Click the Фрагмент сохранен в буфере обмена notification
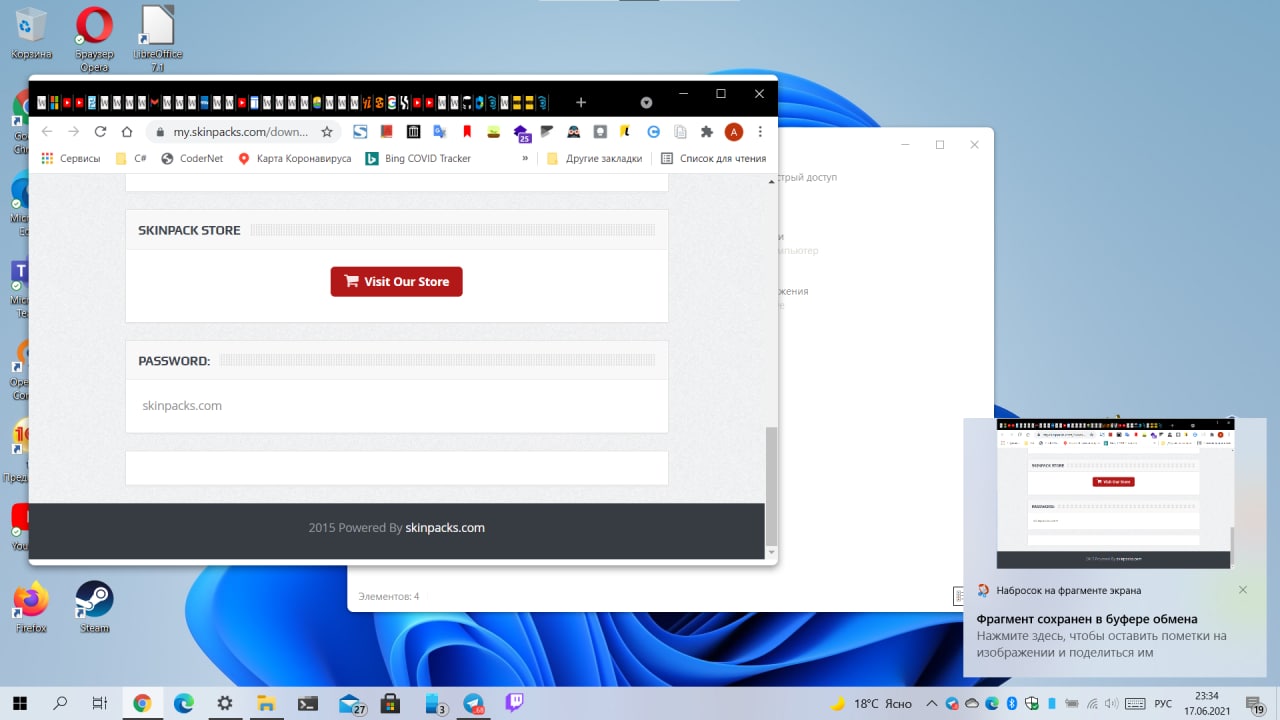The height and width of the screenshot is (720, 1280). [x=1087, y=619]
